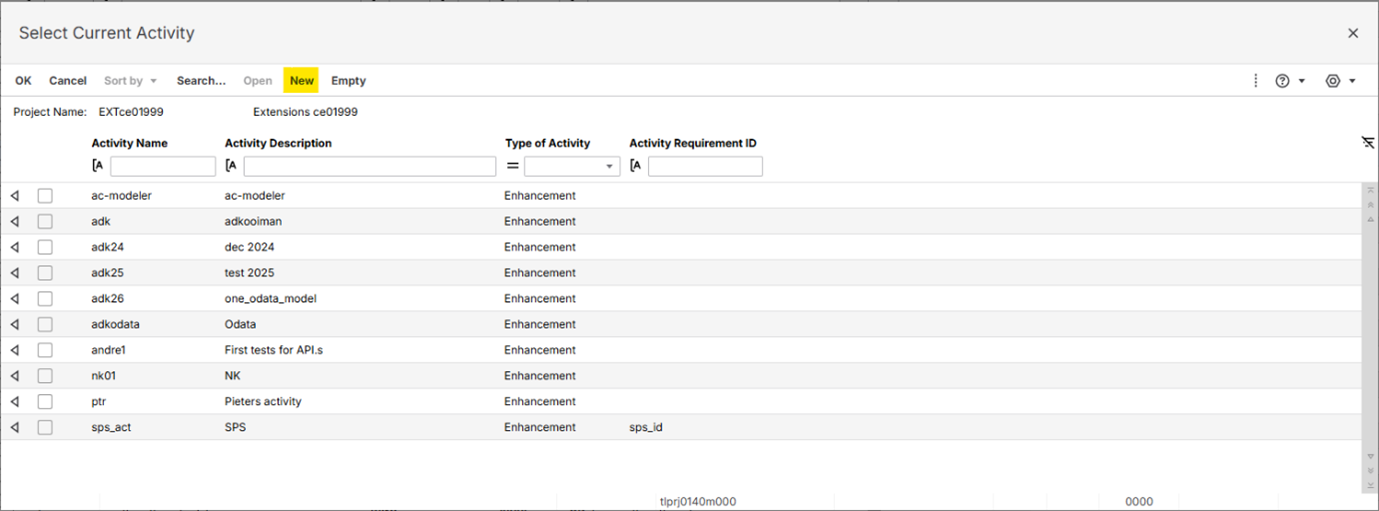Open the Type of Activity filter dropdown

pyautogui.click(x=609, y=167)
